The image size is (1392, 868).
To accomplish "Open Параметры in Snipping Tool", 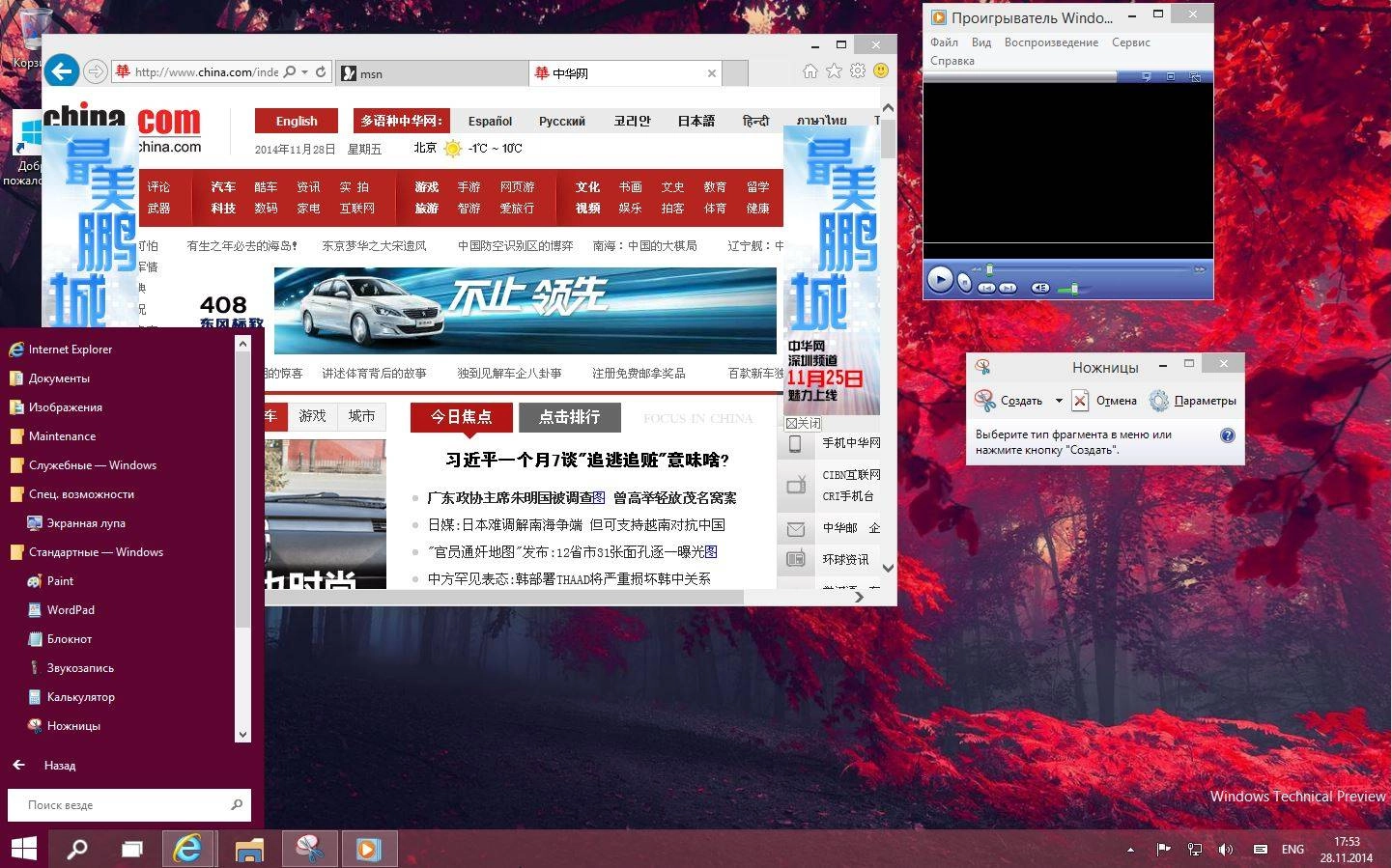I will (1192, 401).
